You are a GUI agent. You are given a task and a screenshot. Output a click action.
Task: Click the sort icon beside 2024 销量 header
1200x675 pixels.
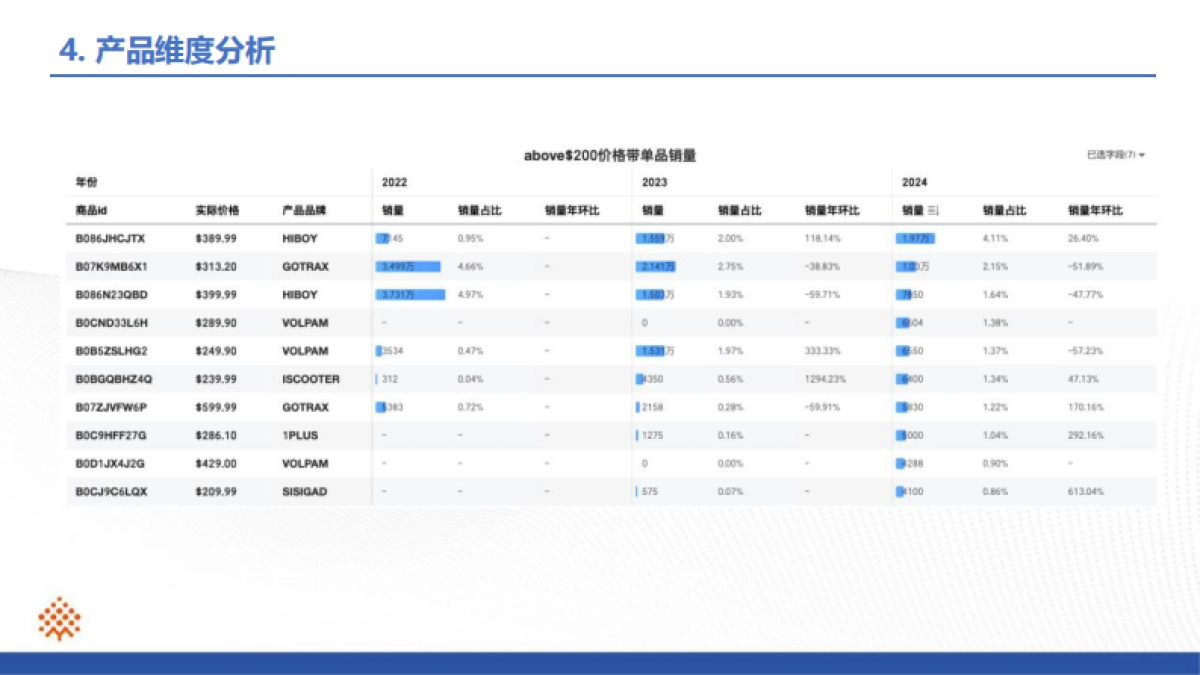[932, 210]
